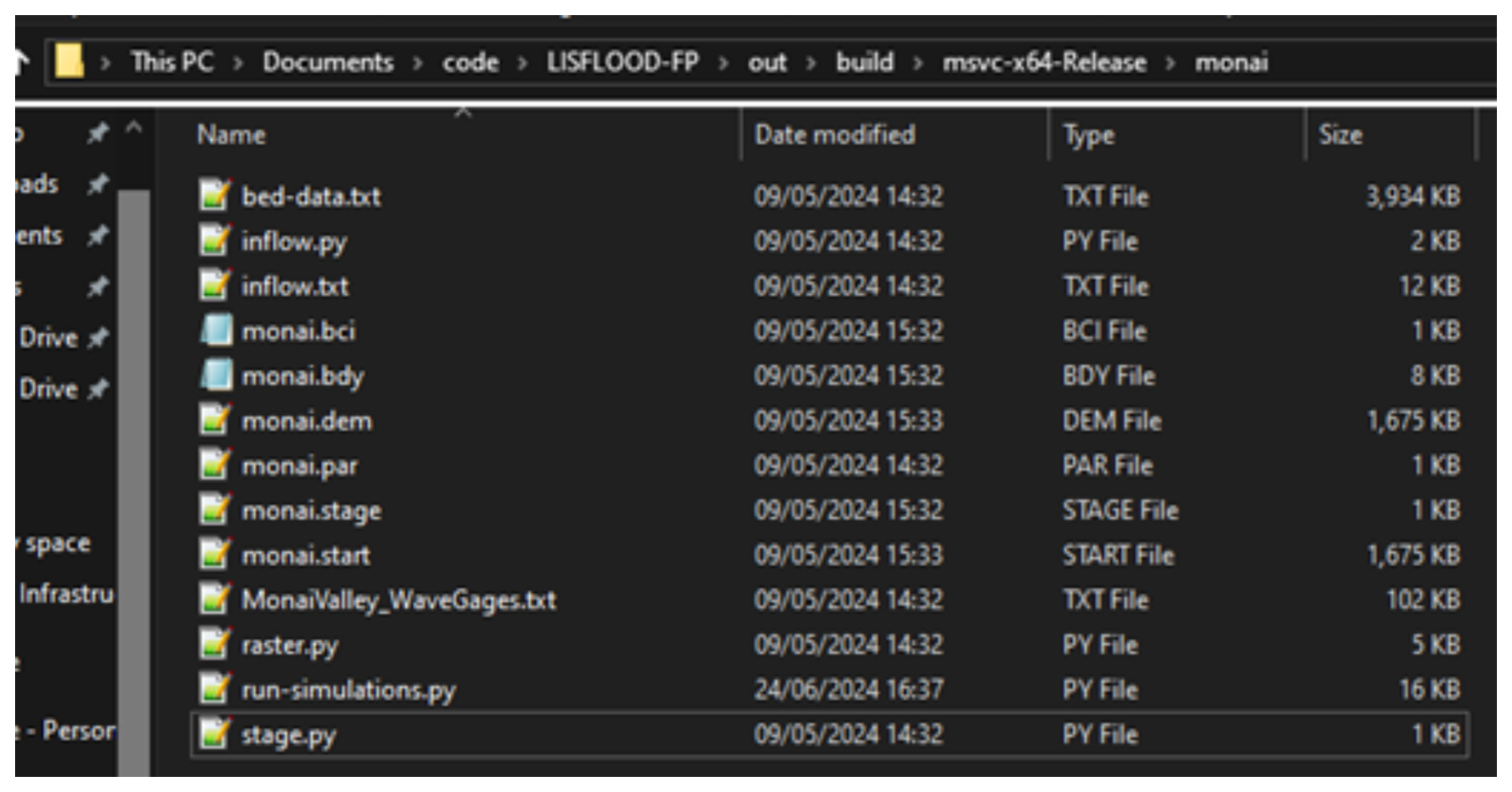The height and width of the screenshot is (792, 1512).
Task: Expand the chevron after LISFLOOD-FP breadcrumb
Action: (723, 62)
